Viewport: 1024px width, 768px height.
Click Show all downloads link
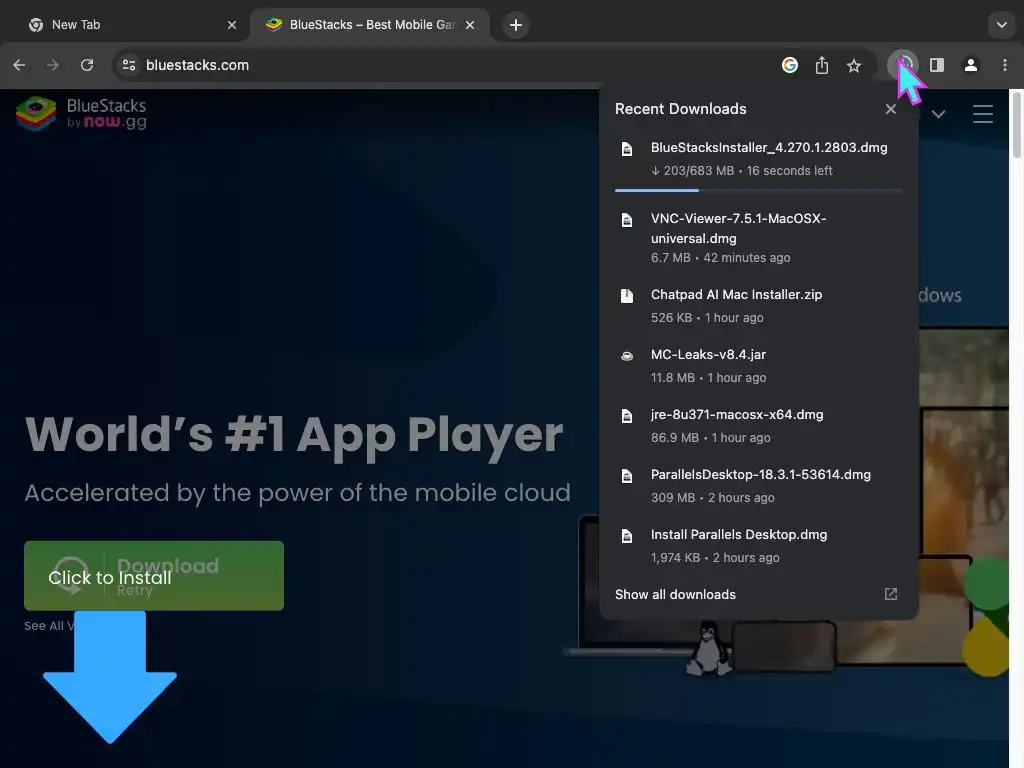[675, 594]
